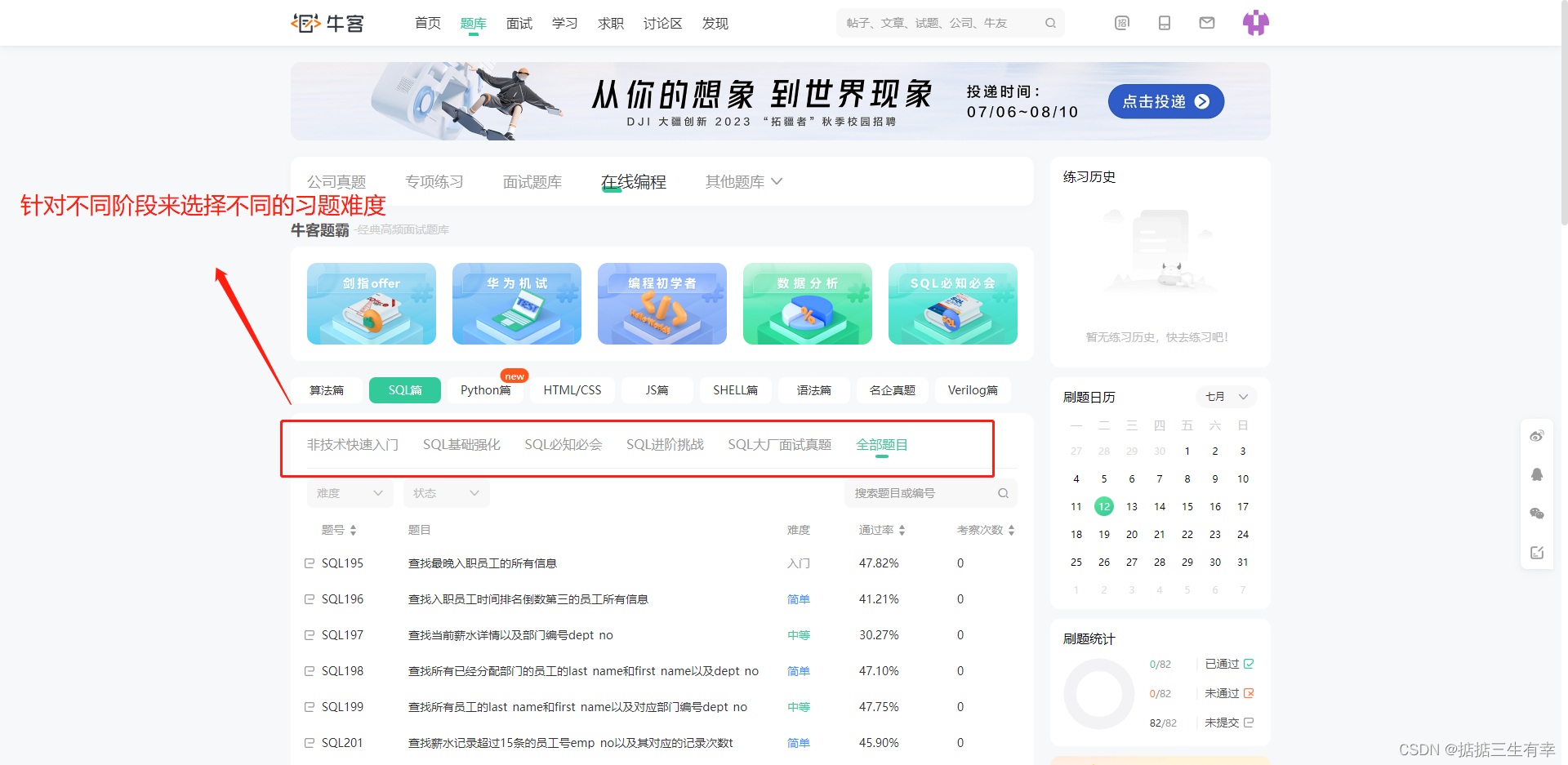Open the 未通过 link icon
Screen dimensions: 1568x765
pyautogui.click(x=1249, y=693)
